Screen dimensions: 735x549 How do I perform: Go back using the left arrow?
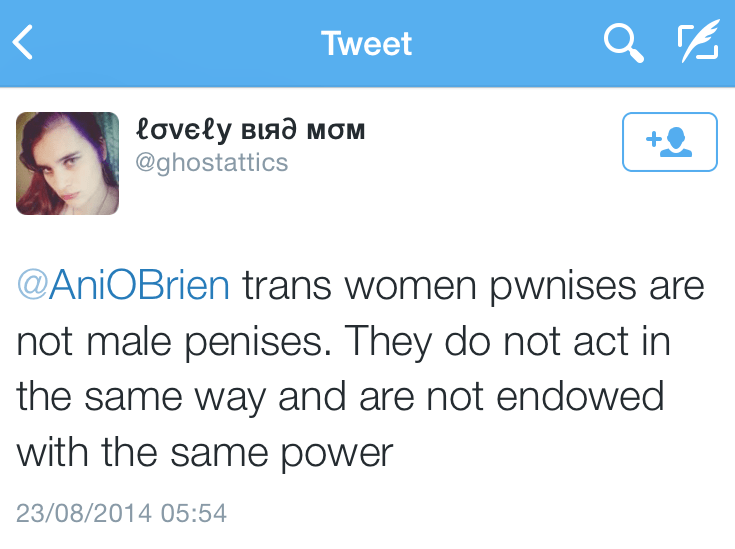point(24,43)
